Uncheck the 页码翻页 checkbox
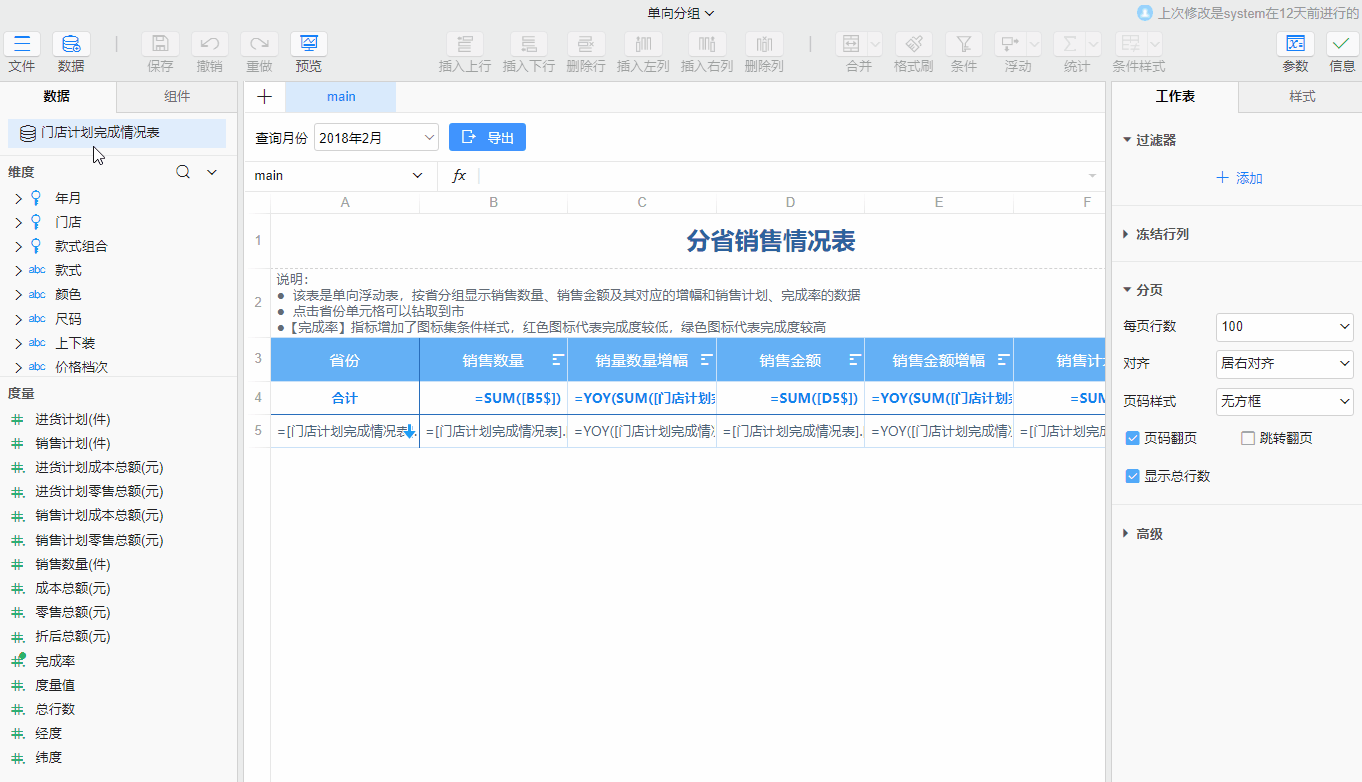Viewport: 1362px width, 782px height. tap(1133, 438)
